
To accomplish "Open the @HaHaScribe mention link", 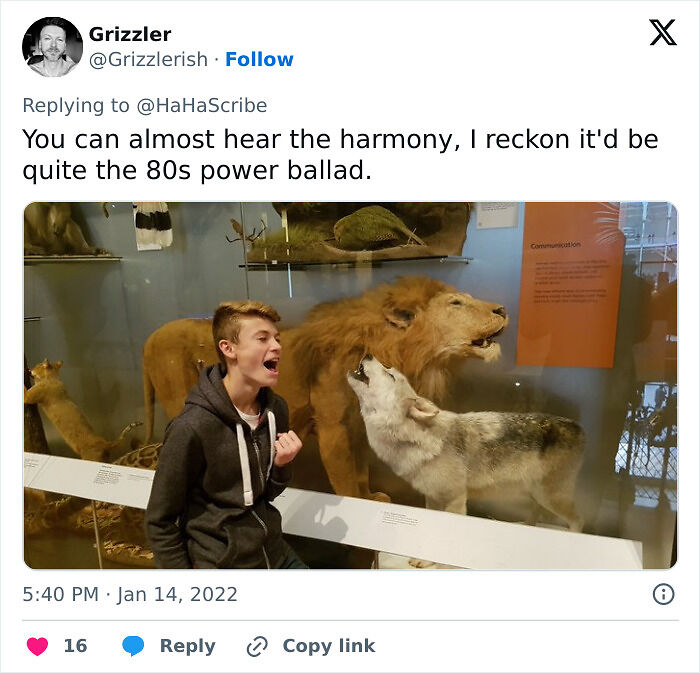I will (x=201, y=106).
